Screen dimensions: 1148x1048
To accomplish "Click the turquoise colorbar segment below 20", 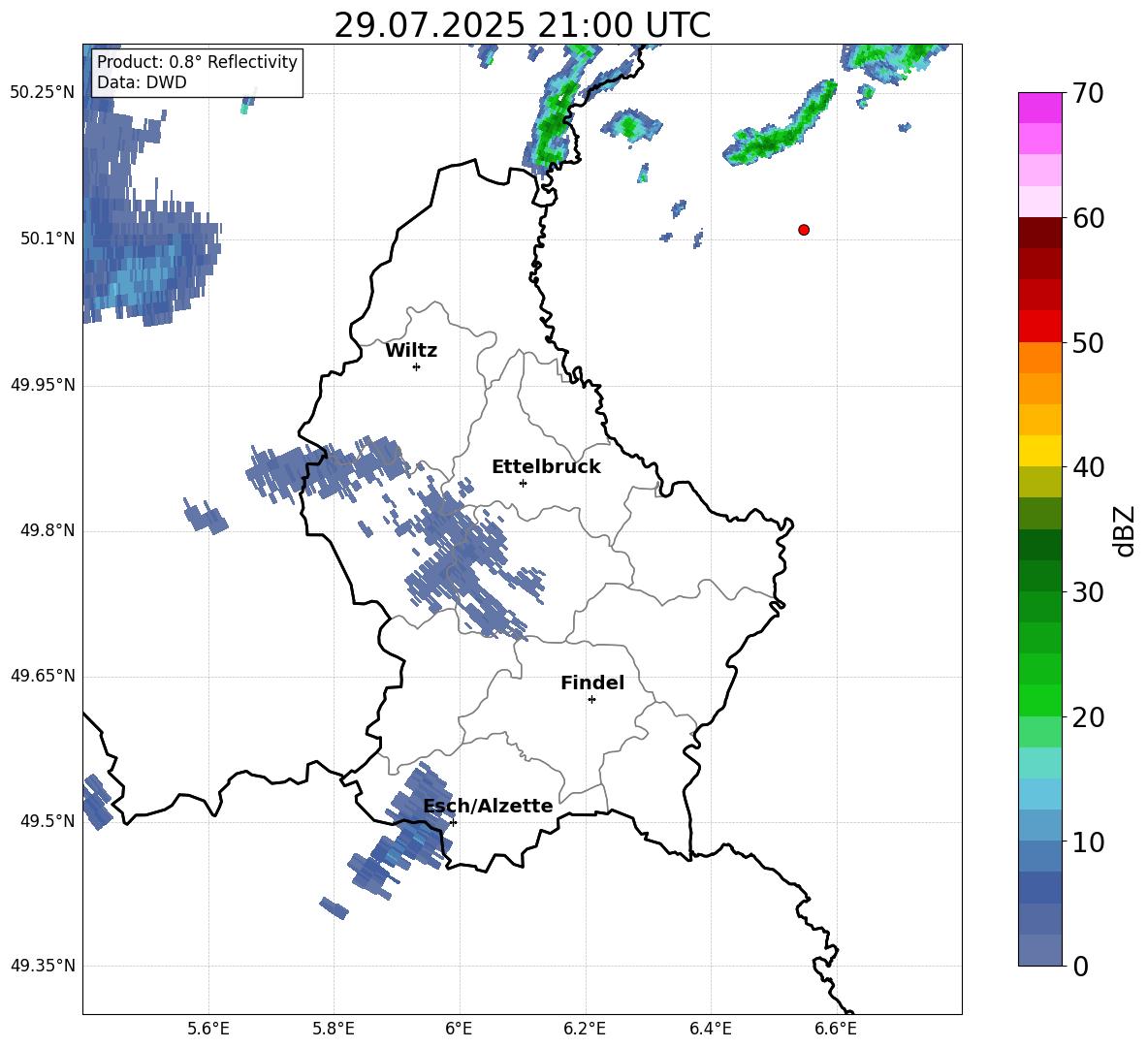I will click(1039, 763).
